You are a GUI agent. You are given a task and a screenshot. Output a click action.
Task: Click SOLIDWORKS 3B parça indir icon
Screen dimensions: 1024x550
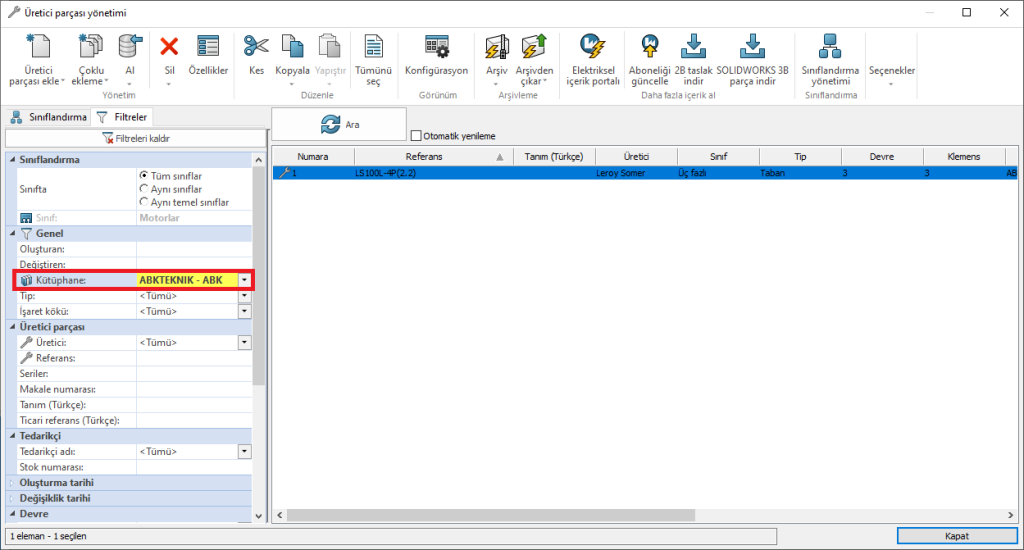click(x=752, y=46)
